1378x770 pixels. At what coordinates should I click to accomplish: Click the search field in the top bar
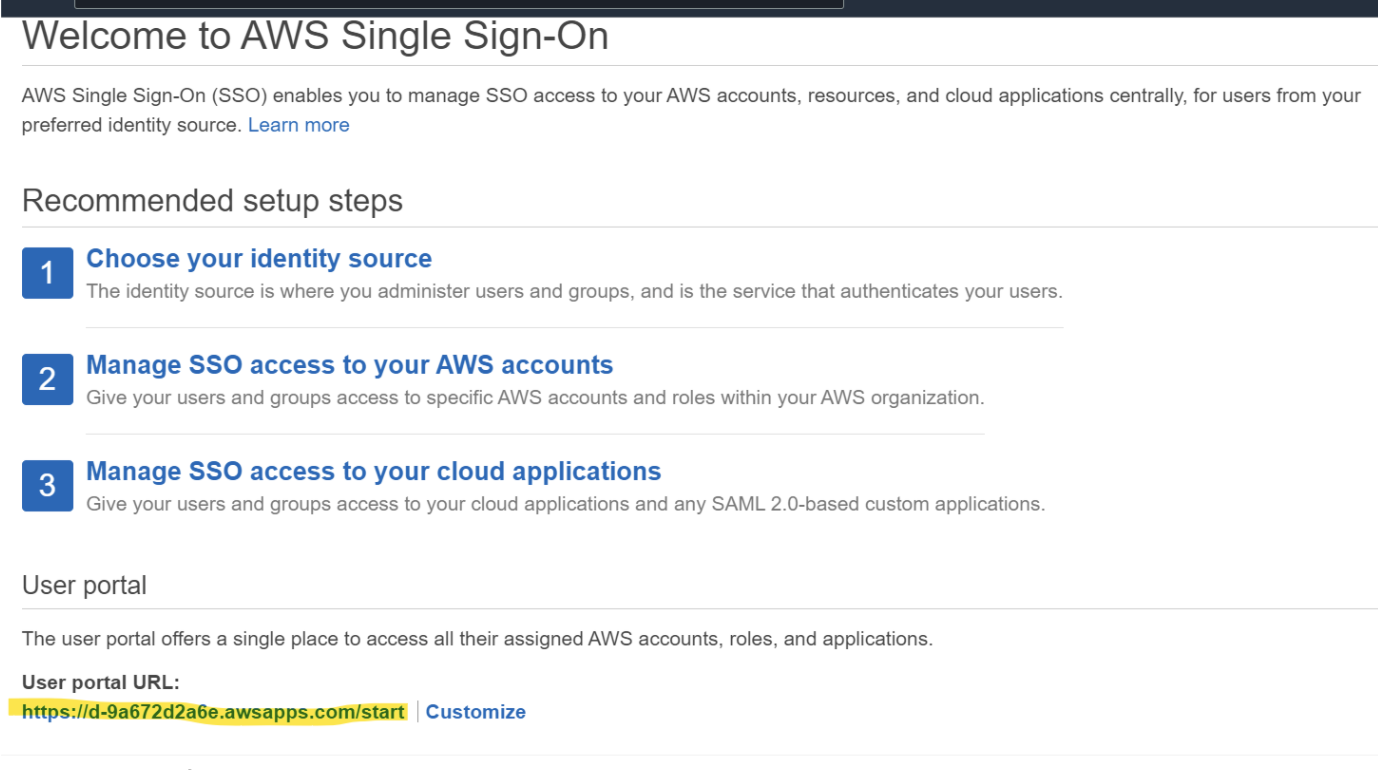coord(460,3)
